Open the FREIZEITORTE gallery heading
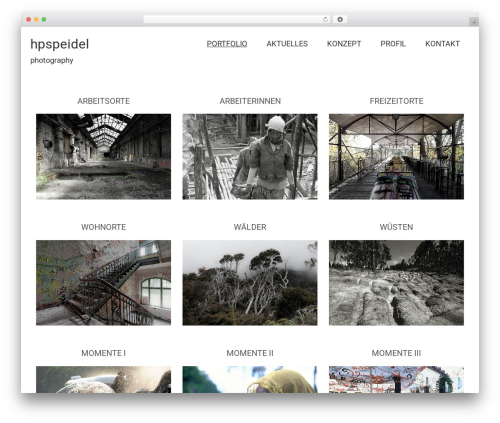 click(396, 101)
